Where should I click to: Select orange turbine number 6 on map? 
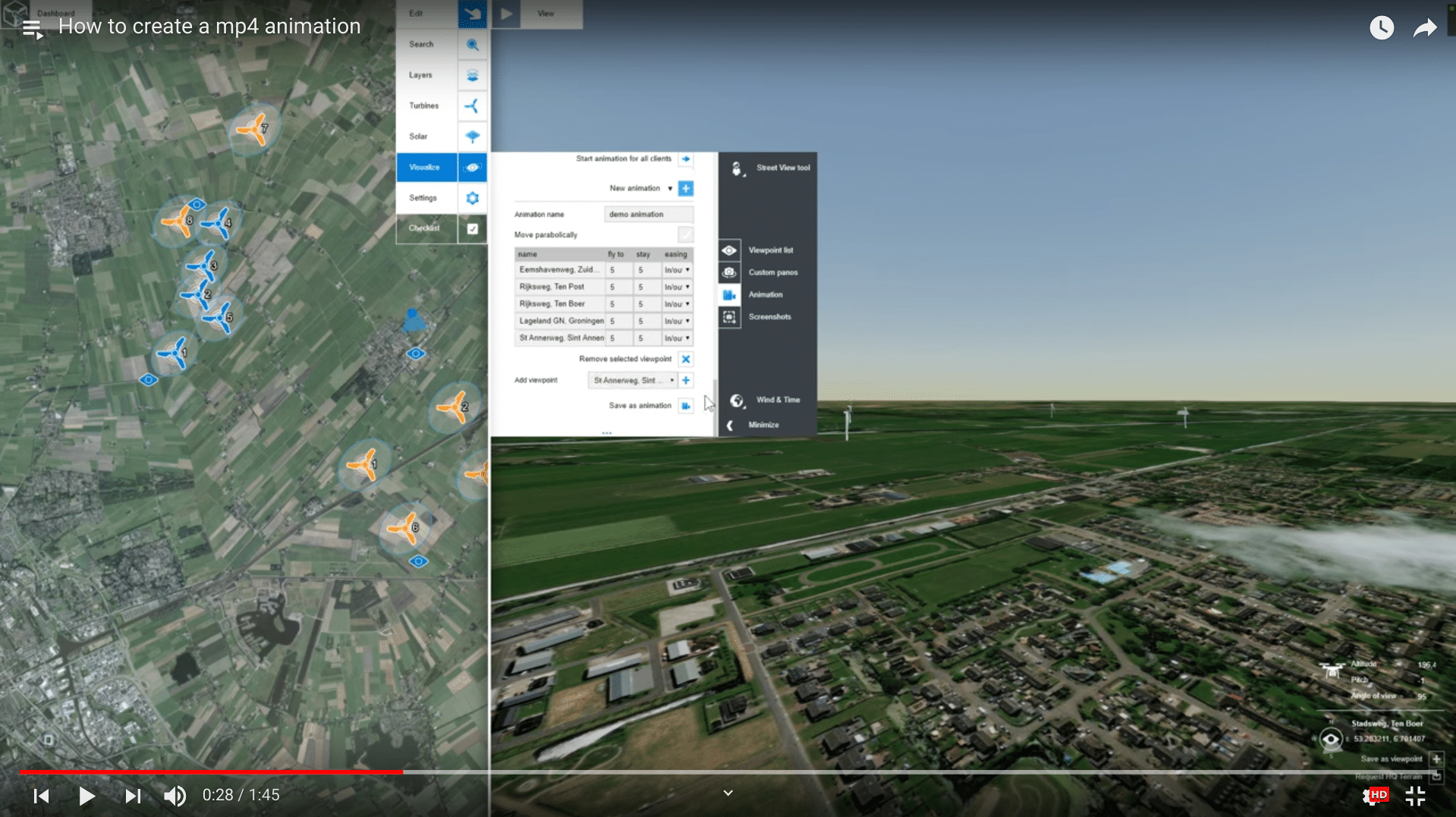404,527
